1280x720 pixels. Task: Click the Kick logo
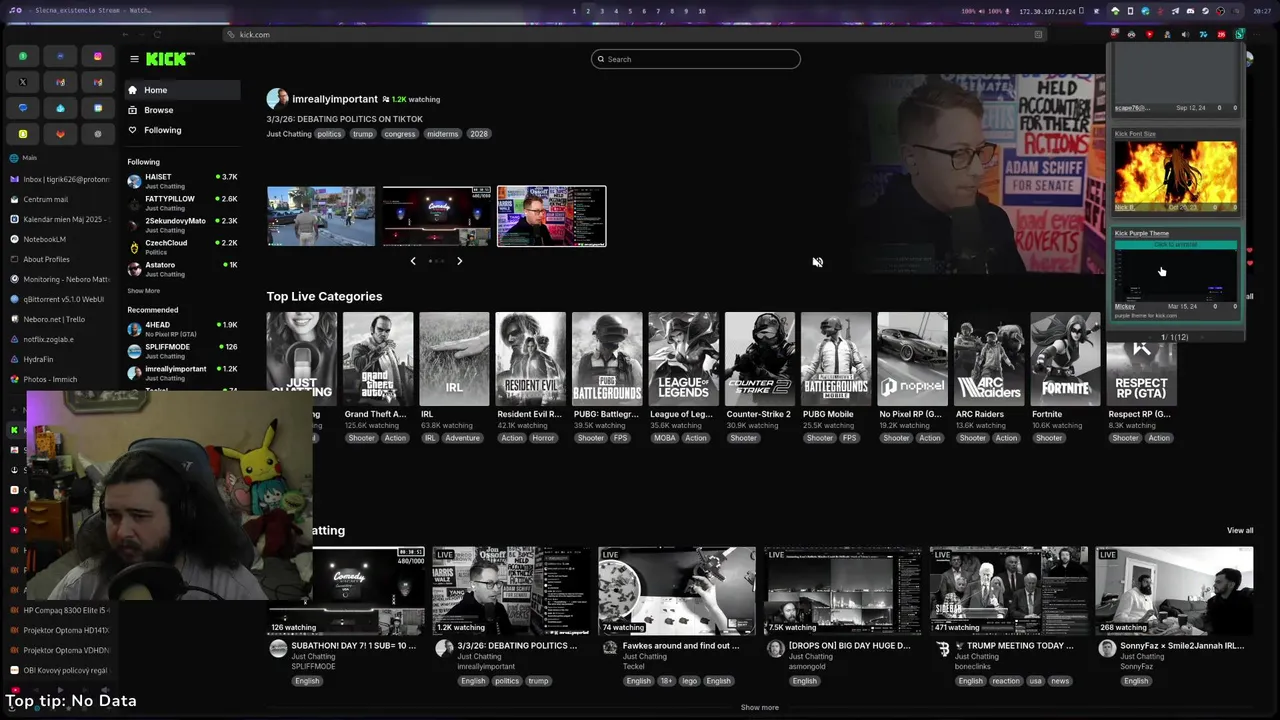(169, 59)
